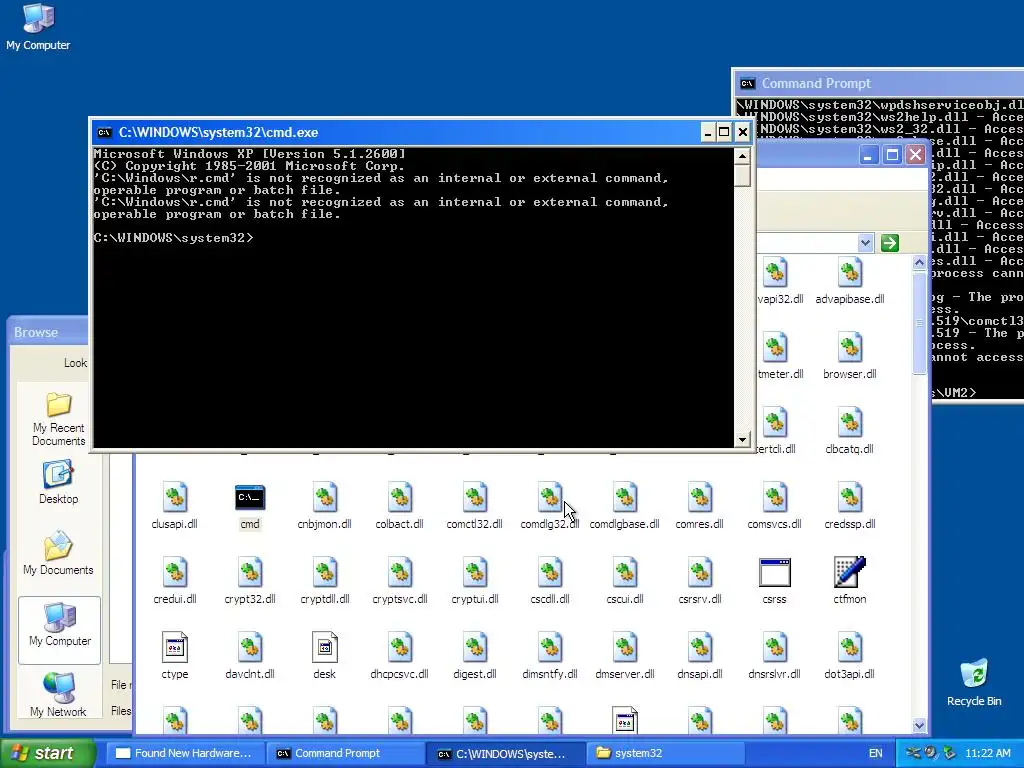Maximize the cmd.exe window
1024x768 pixels.
pos(724,133)
